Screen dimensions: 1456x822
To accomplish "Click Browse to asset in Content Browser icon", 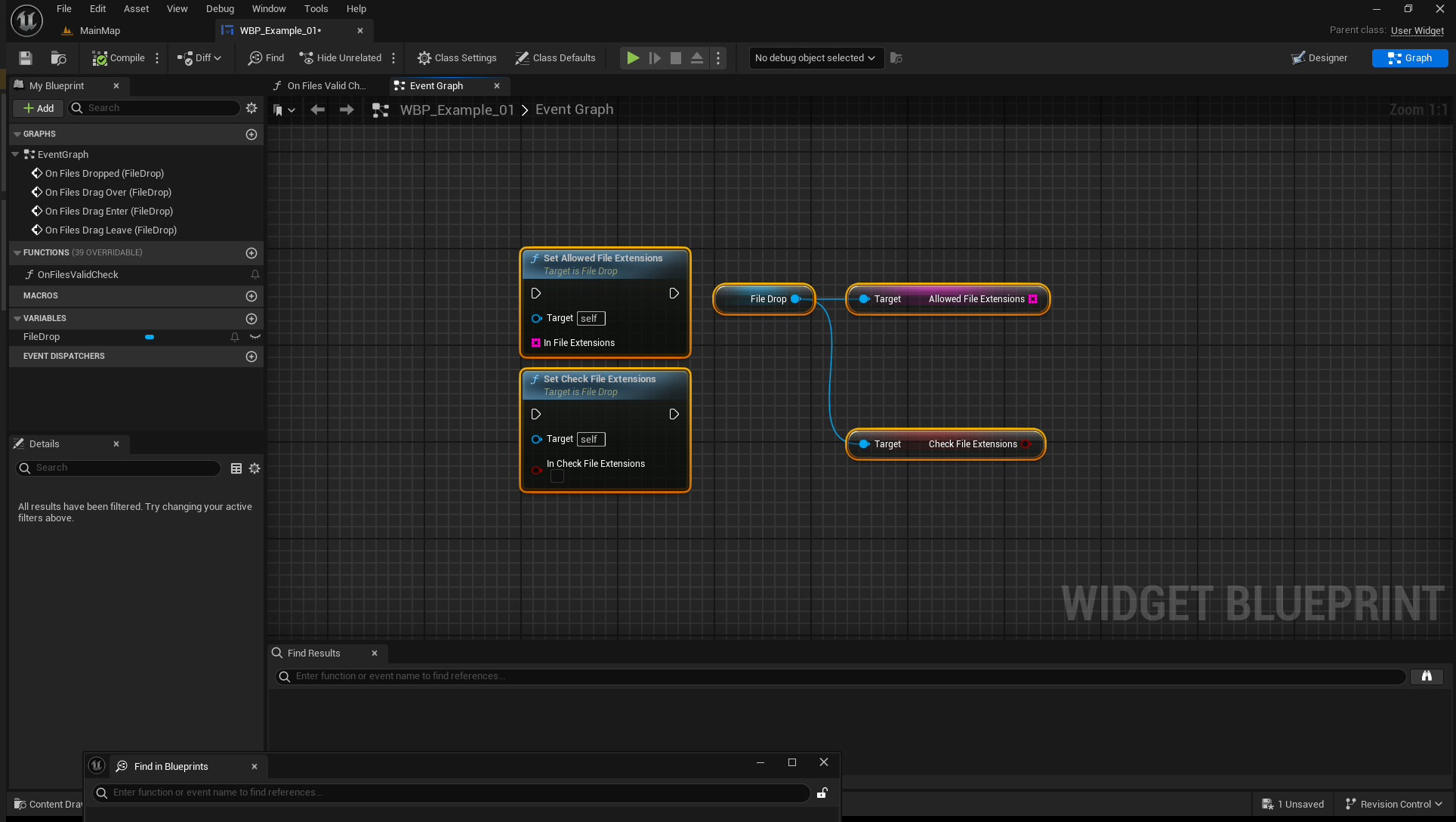I will coord(58,58).
